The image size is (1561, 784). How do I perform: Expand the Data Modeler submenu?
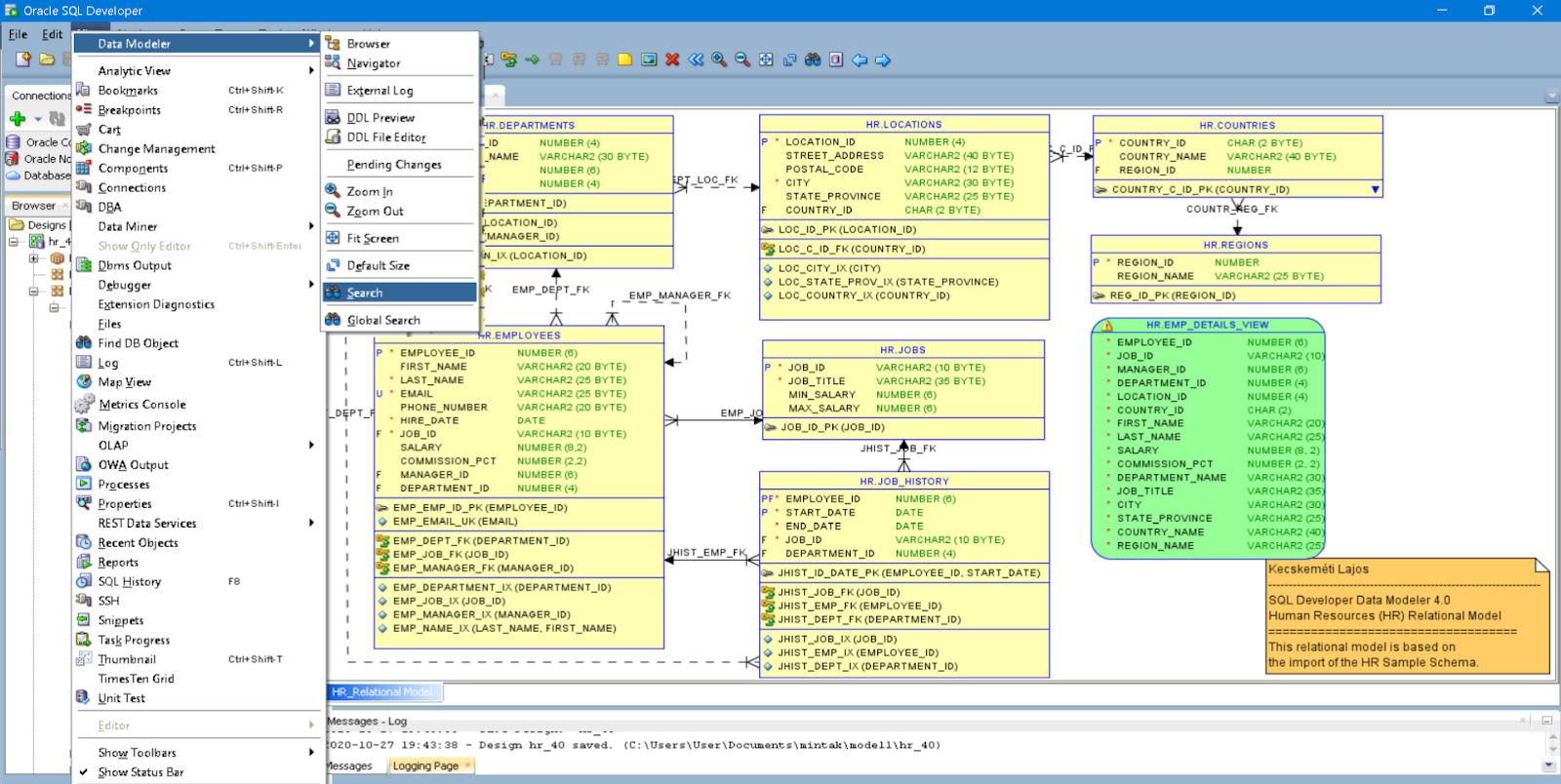coord(198,44)
